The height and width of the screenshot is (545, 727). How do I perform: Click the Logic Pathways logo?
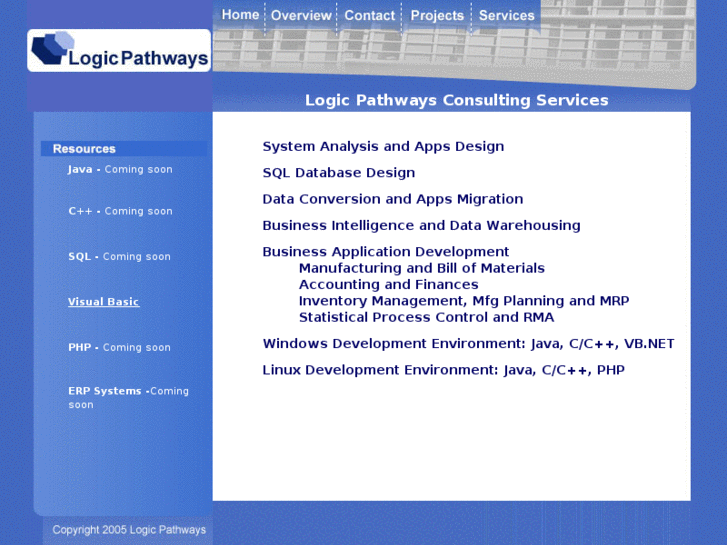click(119, 51)
